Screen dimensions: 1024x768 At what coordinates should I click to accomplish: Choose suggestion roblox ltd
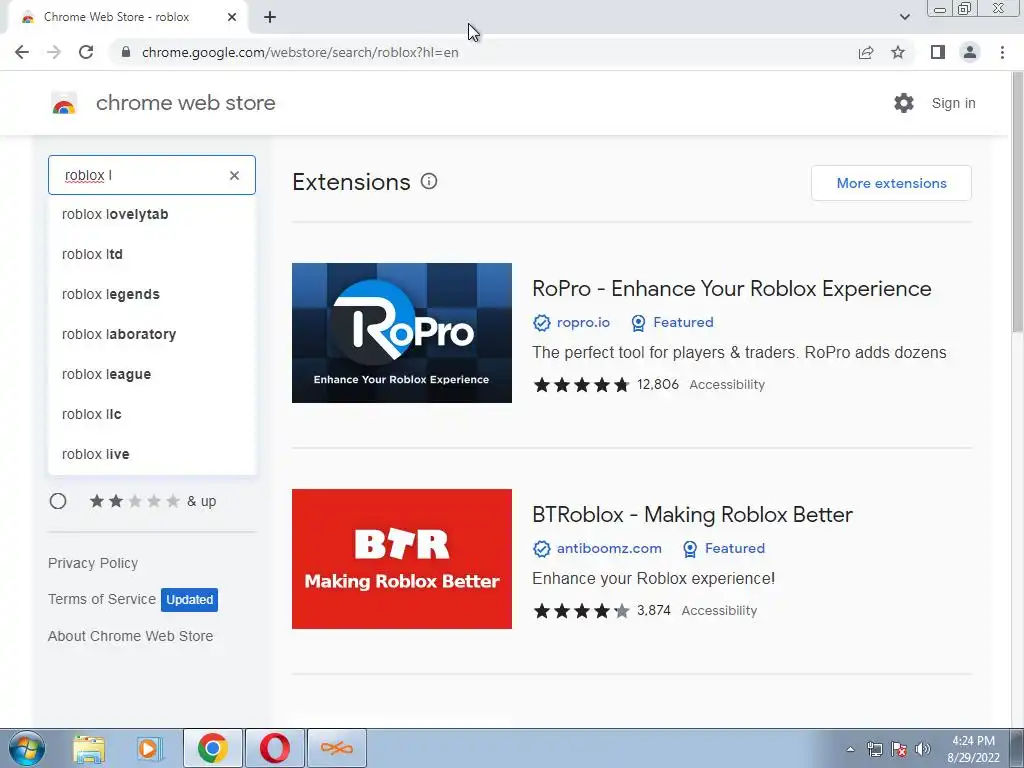[152, 254]
